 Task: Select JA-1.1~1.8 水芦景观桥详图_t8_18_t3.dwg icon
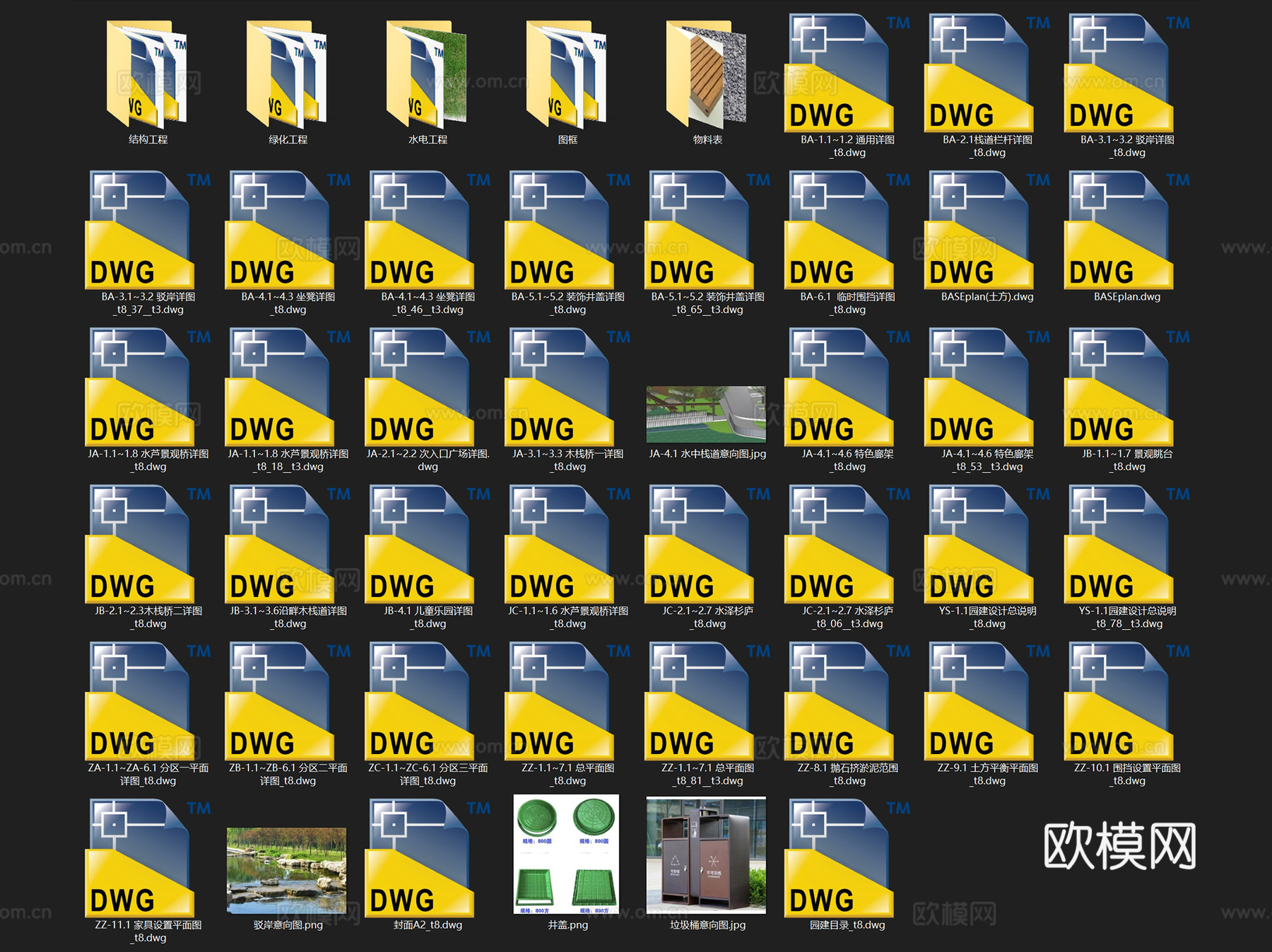click(x=287, y=387)
